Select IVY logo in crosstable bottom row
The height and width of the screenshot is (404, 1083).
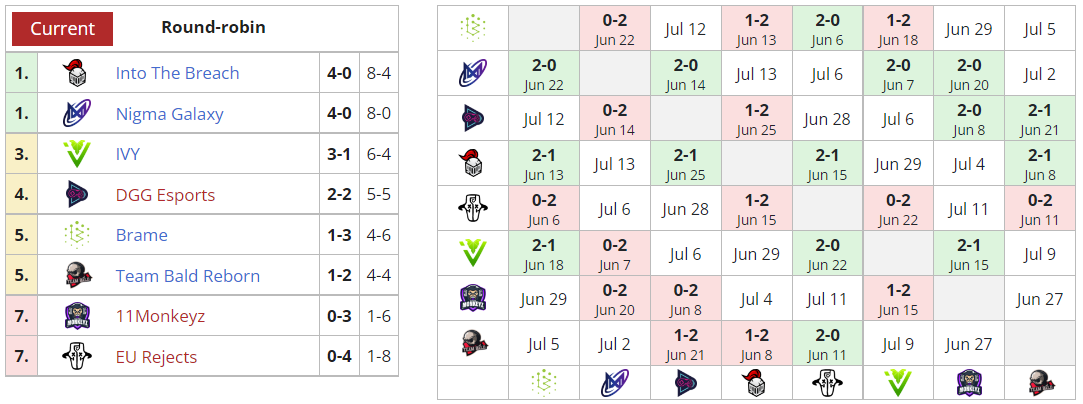coord(898,382)
